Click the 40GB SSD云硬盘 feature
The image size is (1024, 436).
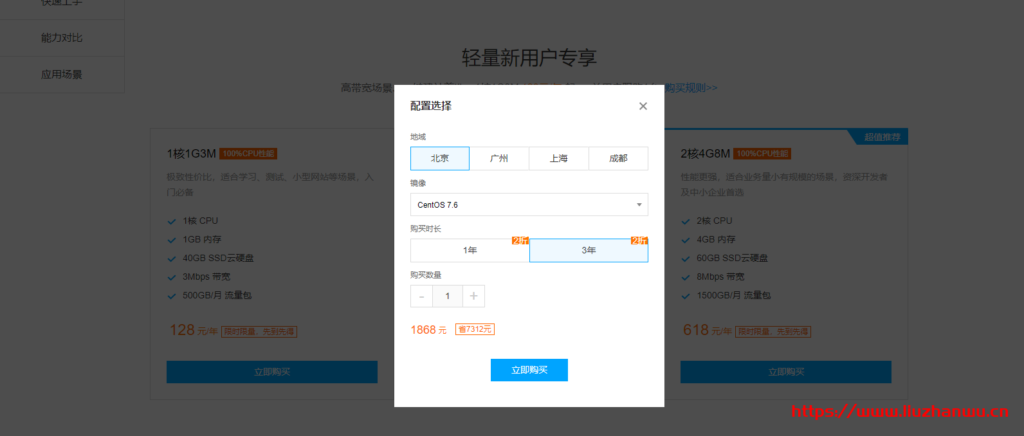click(x=218, y=258)
